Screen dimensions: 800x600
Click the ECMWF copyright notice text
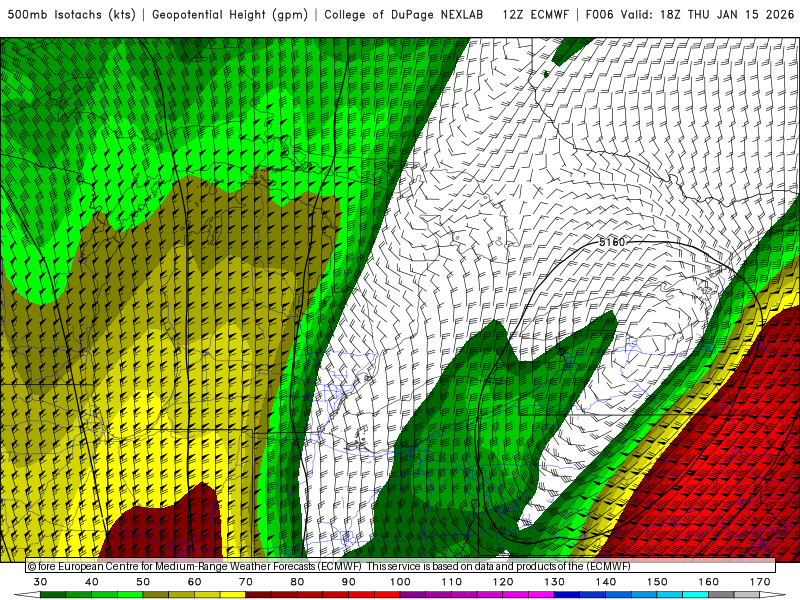pos(329,566)
